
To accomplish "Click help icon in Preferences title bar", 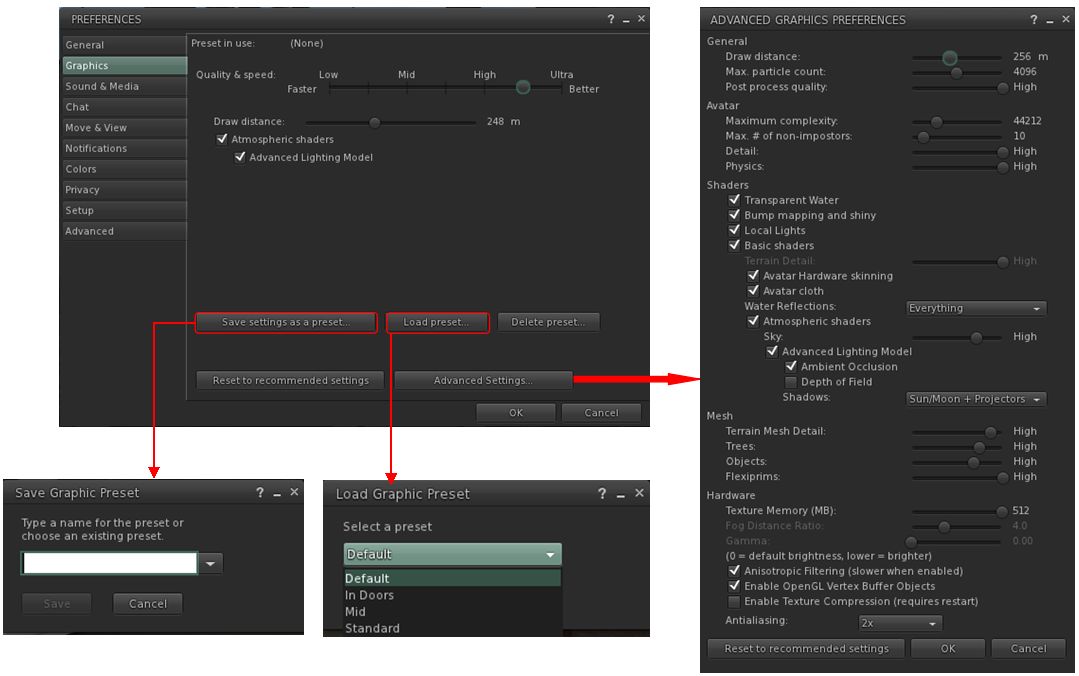I will (x=611, y=19).
